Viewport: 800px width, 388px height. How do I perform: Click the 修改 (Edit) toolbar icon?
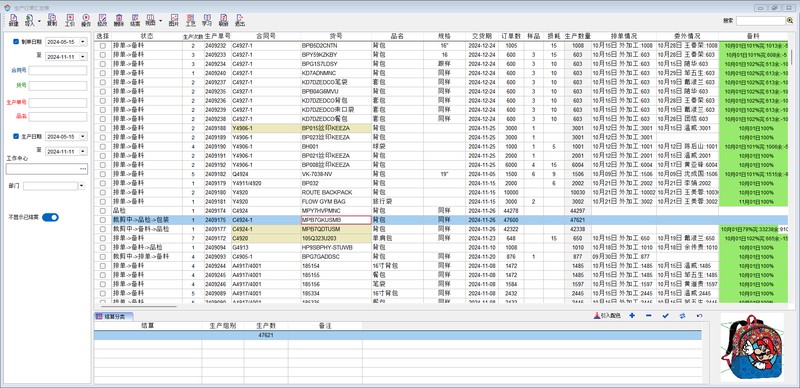(102, 20)
